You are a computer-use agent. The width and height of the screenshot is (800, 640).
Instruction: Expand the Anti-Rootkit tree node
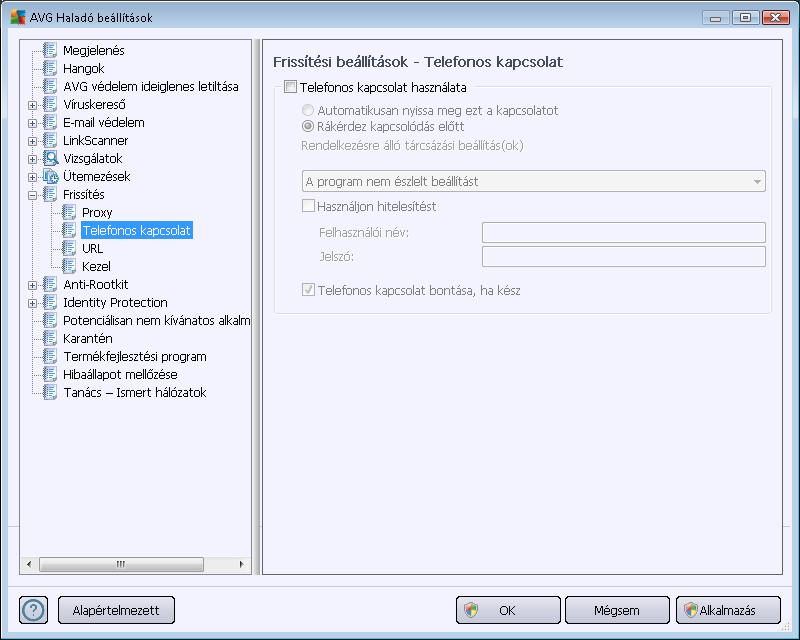coord(33,285)
